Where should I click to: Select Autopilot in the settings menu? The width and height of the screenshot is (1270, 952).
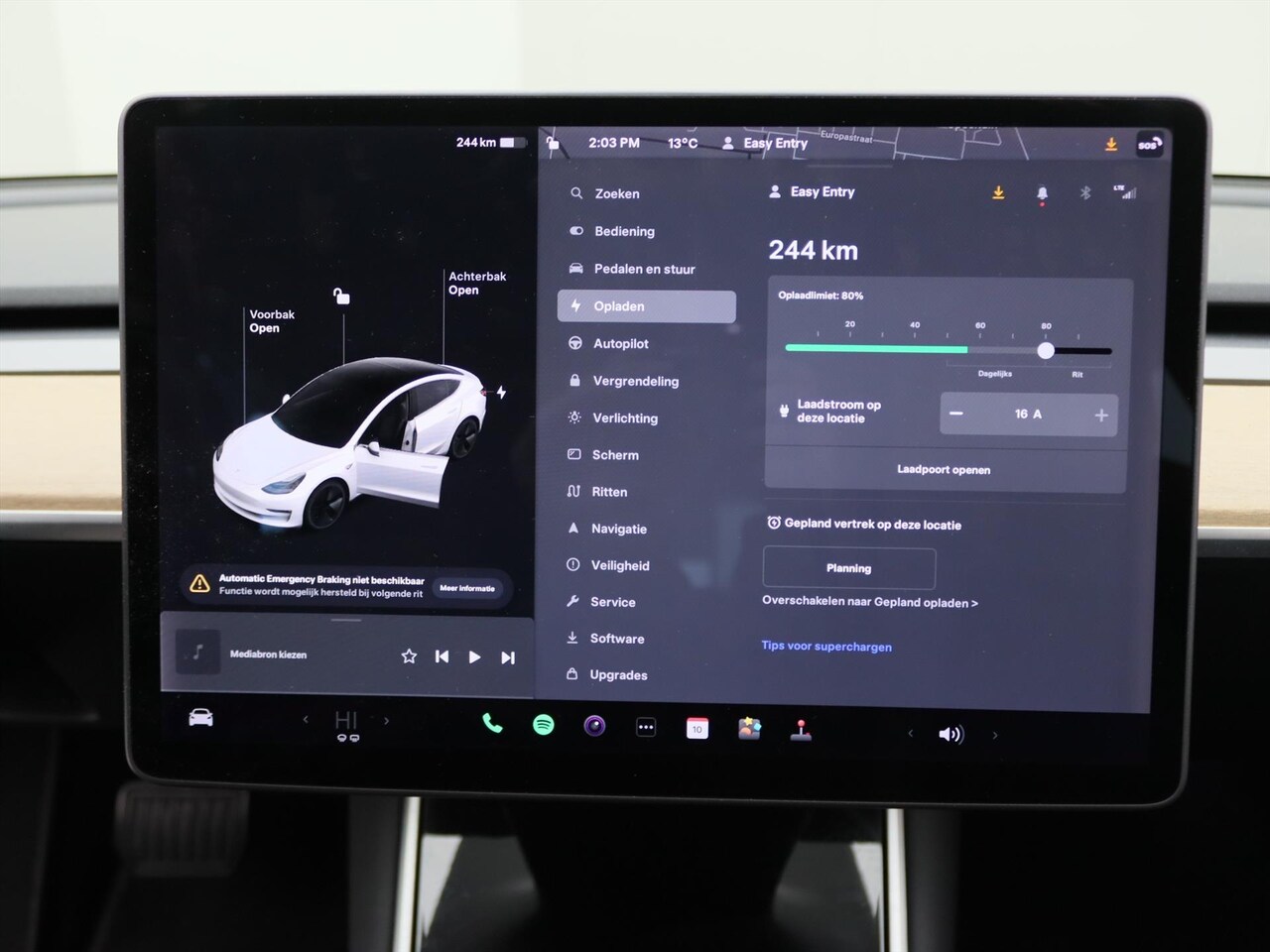tap(620, 344)
